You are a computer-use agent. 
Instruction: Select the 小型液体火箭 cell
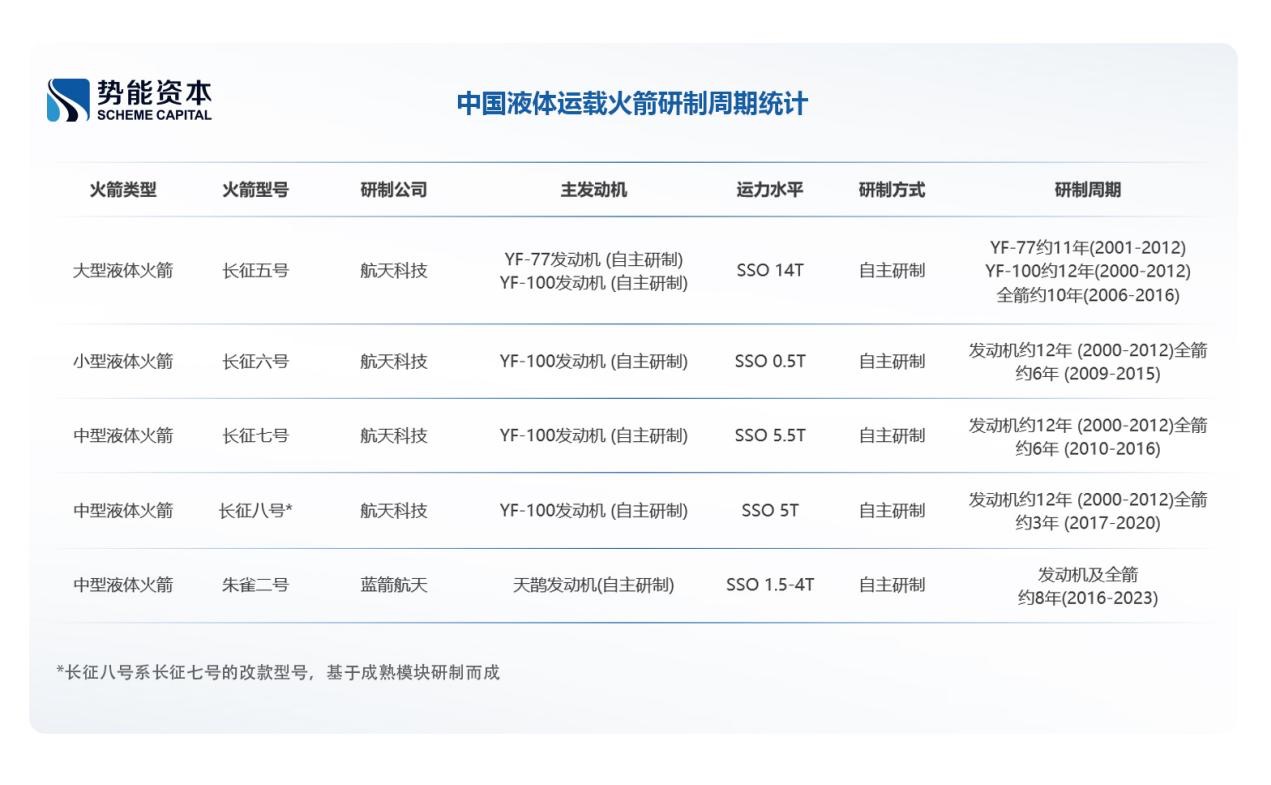[123, 361]
